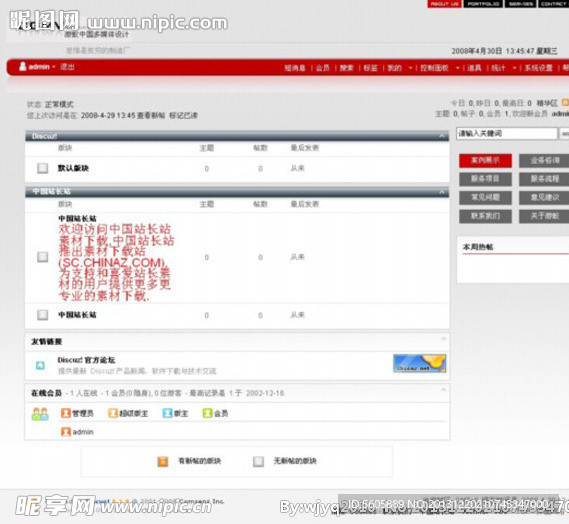Open the ABOUT US top tab

click(x=445, y=4)
